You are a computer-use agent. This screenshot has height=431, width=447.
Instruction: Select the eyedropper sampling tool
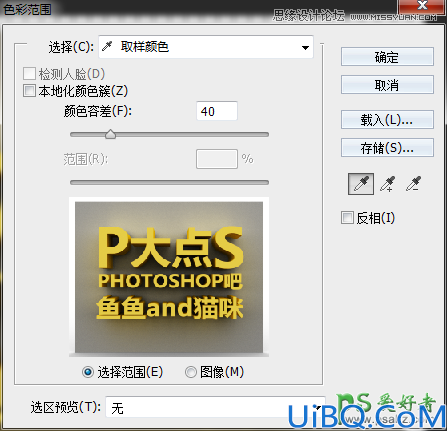tap(361, 184)
